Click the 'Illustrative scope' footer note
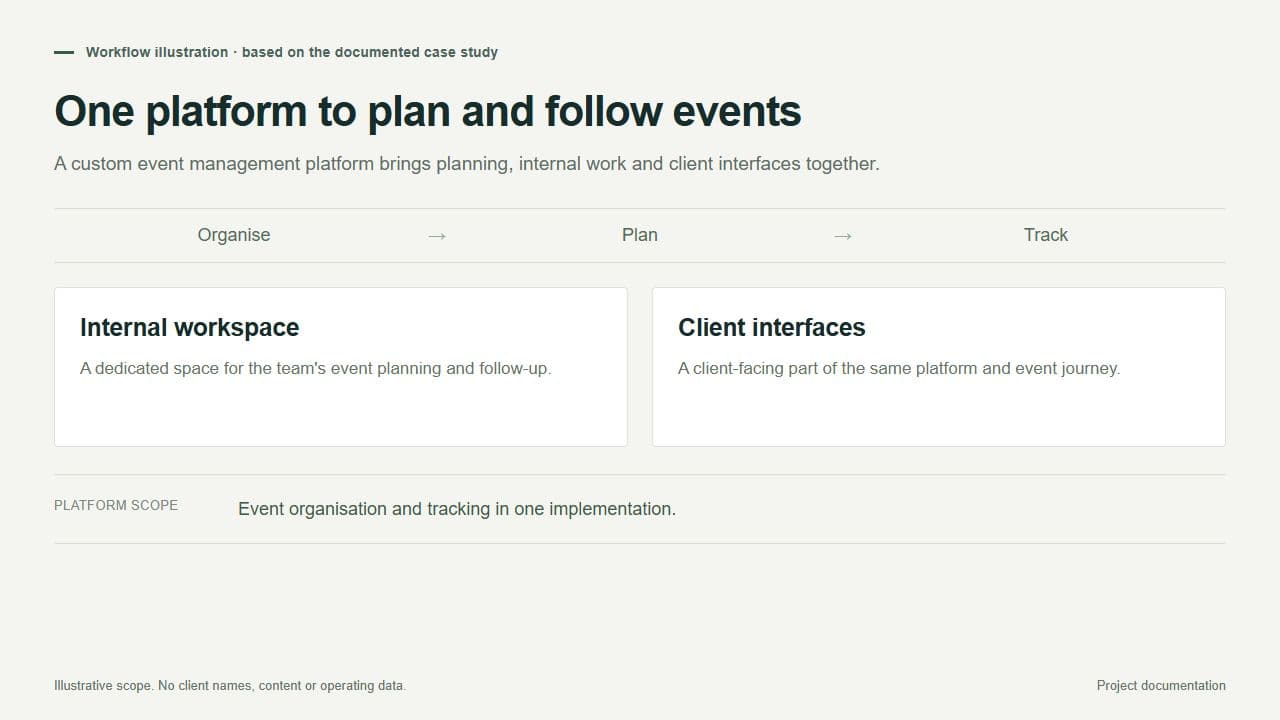Viewport: 1280px width, 720px height. point(230,686)
